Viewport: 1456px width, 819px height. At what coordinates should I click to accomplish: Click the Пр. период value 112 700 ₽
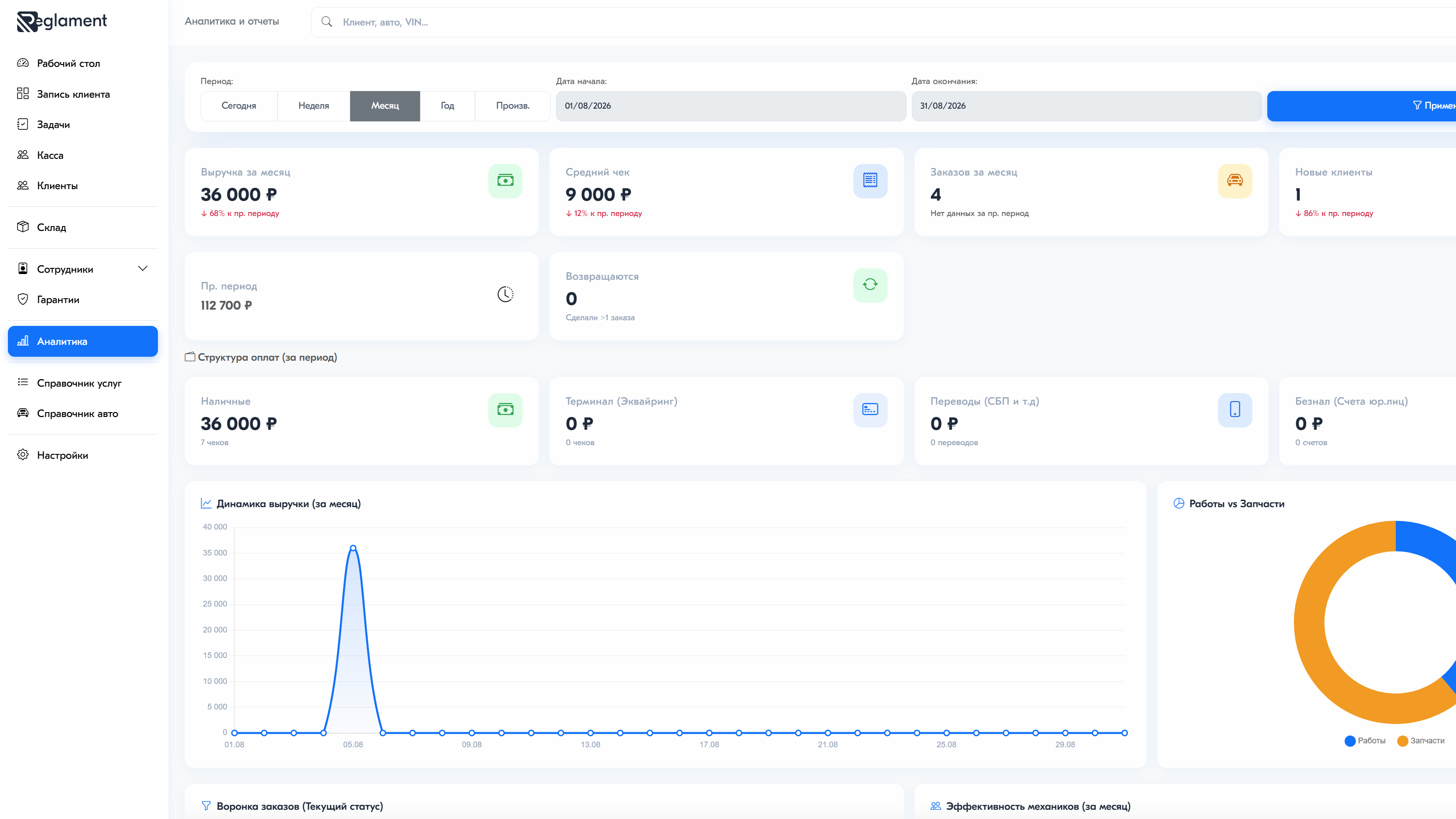tap(226, 305)
